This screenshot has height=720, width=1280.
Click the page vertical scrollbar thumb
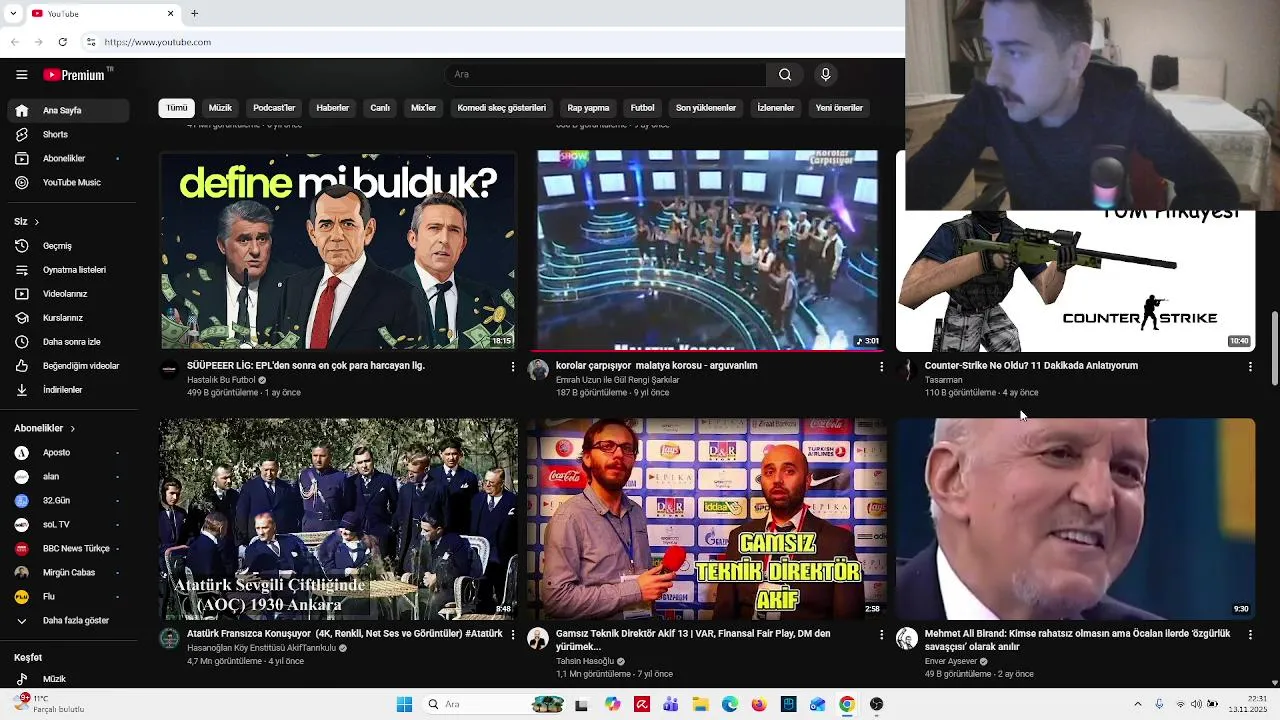[x=1274, y=347]
